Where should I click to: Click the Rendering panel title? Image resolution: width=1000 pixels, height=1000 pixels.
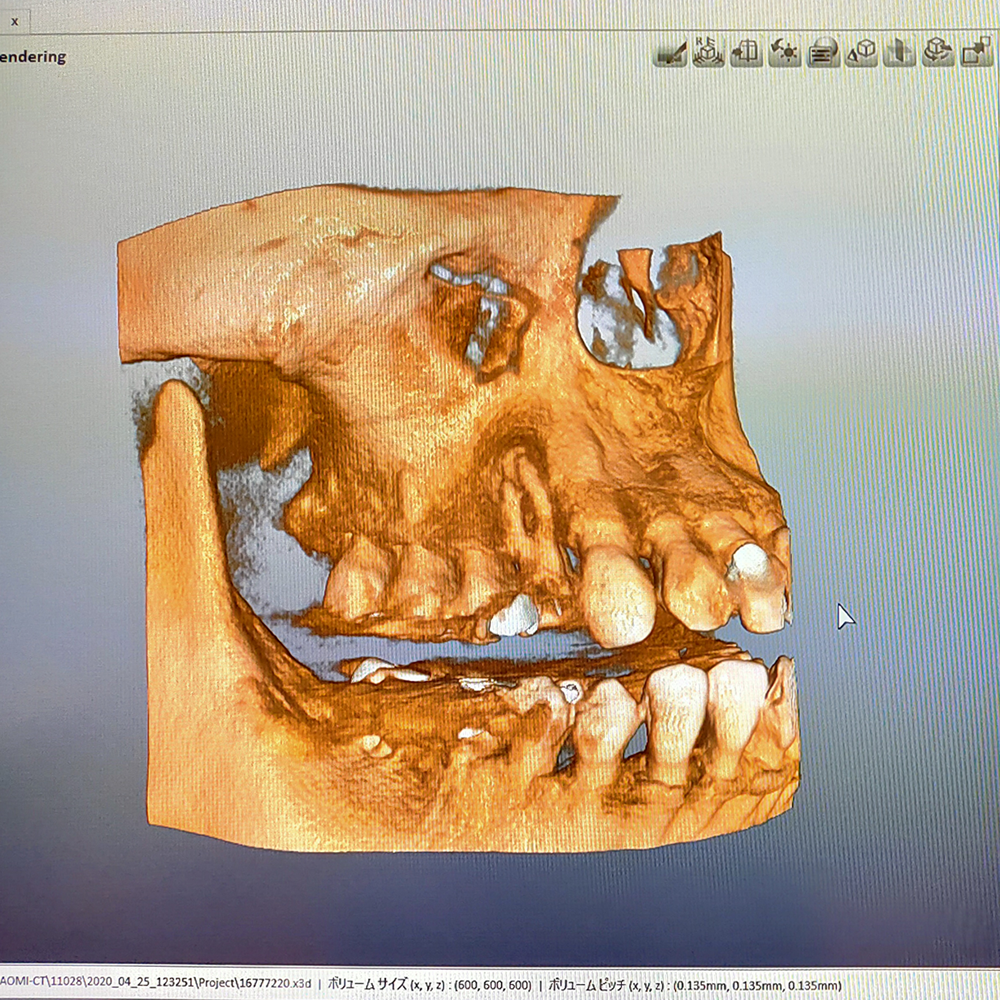point(32,57)
